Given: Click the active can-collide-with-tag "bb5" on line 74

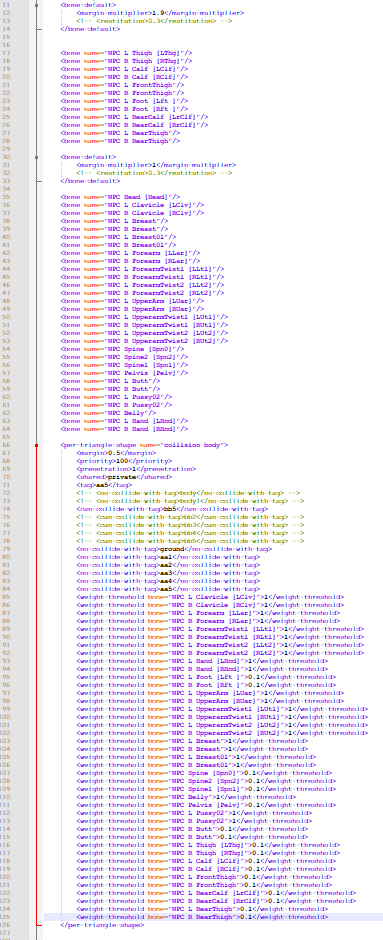Looking at the screenshot, I should pos(173,509).
